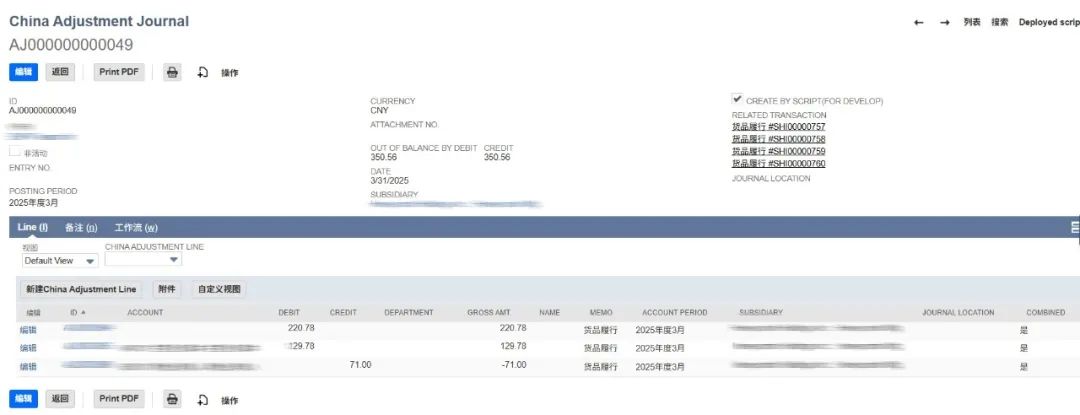Open the Default View dropdown

pos(61,261)
